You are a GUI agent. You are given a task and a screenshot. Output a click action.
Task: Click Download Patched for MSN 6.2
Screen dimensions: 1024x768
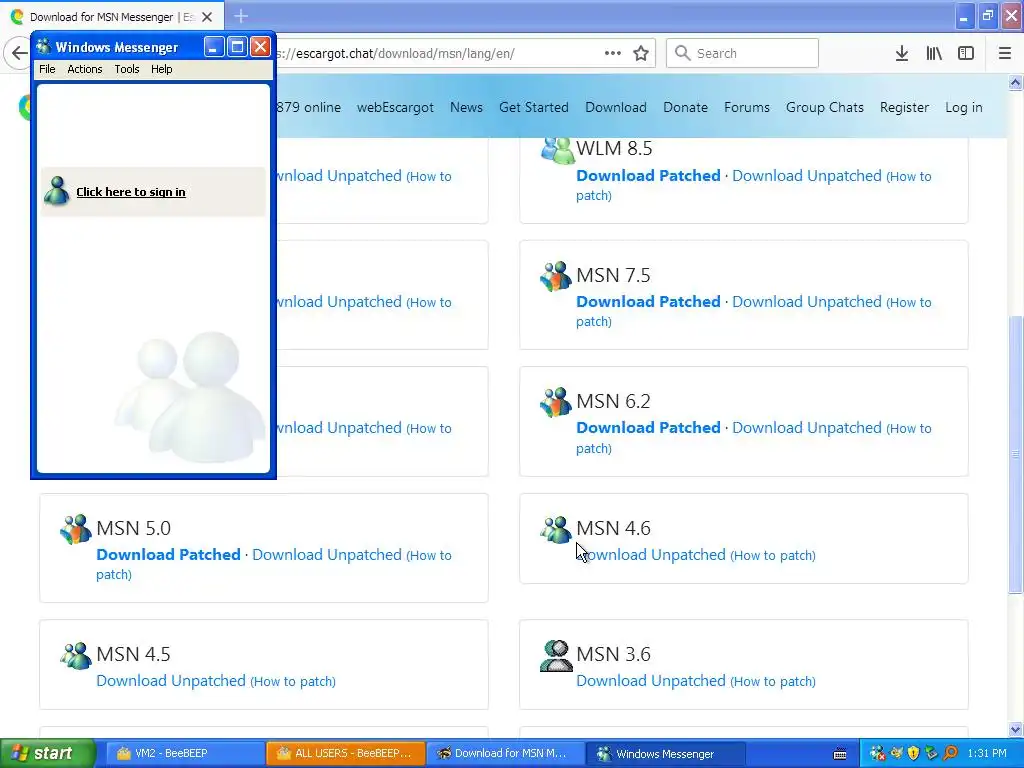(x=648, y=428)
